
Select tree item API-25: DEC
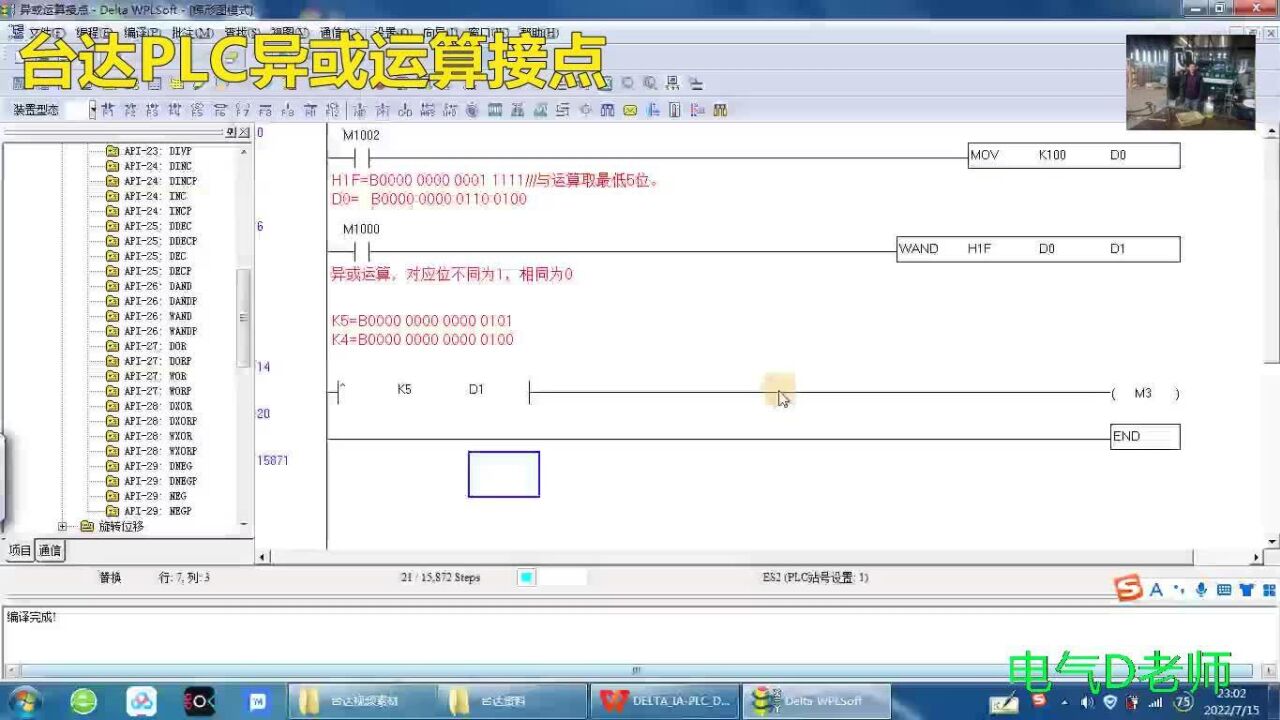(155, 256)
